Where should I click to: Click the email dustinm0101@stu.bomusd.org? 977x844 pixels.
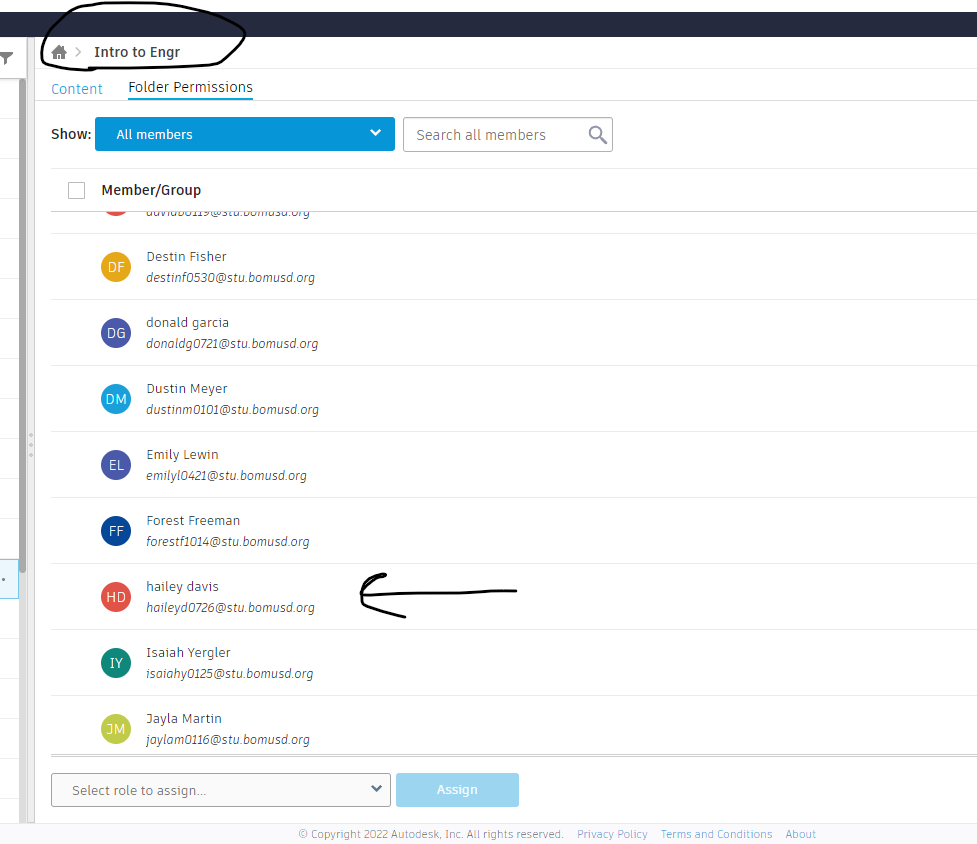(232, 410)
